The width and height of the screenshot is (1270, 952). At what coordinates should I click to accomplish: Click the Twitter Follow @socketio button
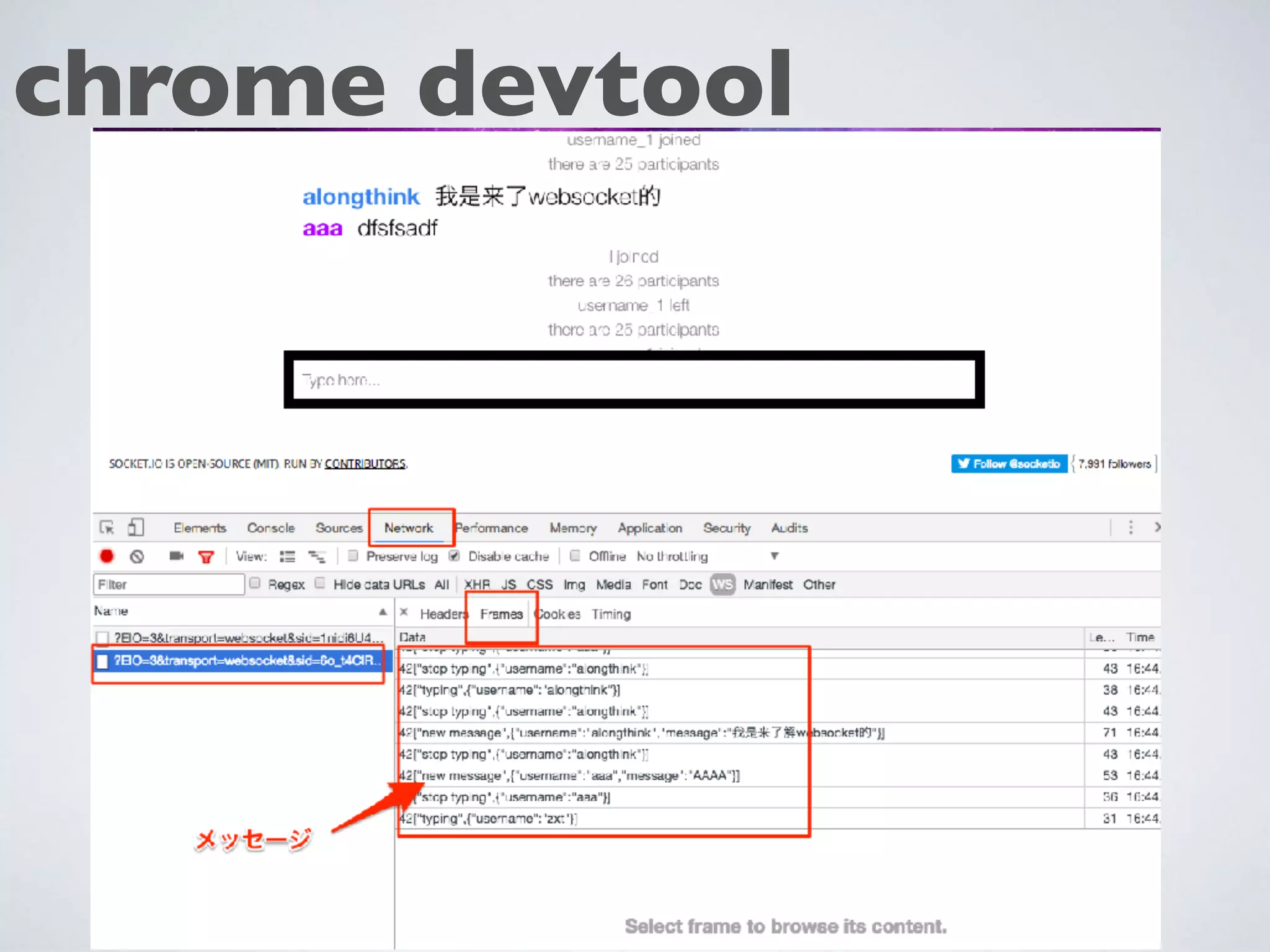click(x=1009, y=464)
